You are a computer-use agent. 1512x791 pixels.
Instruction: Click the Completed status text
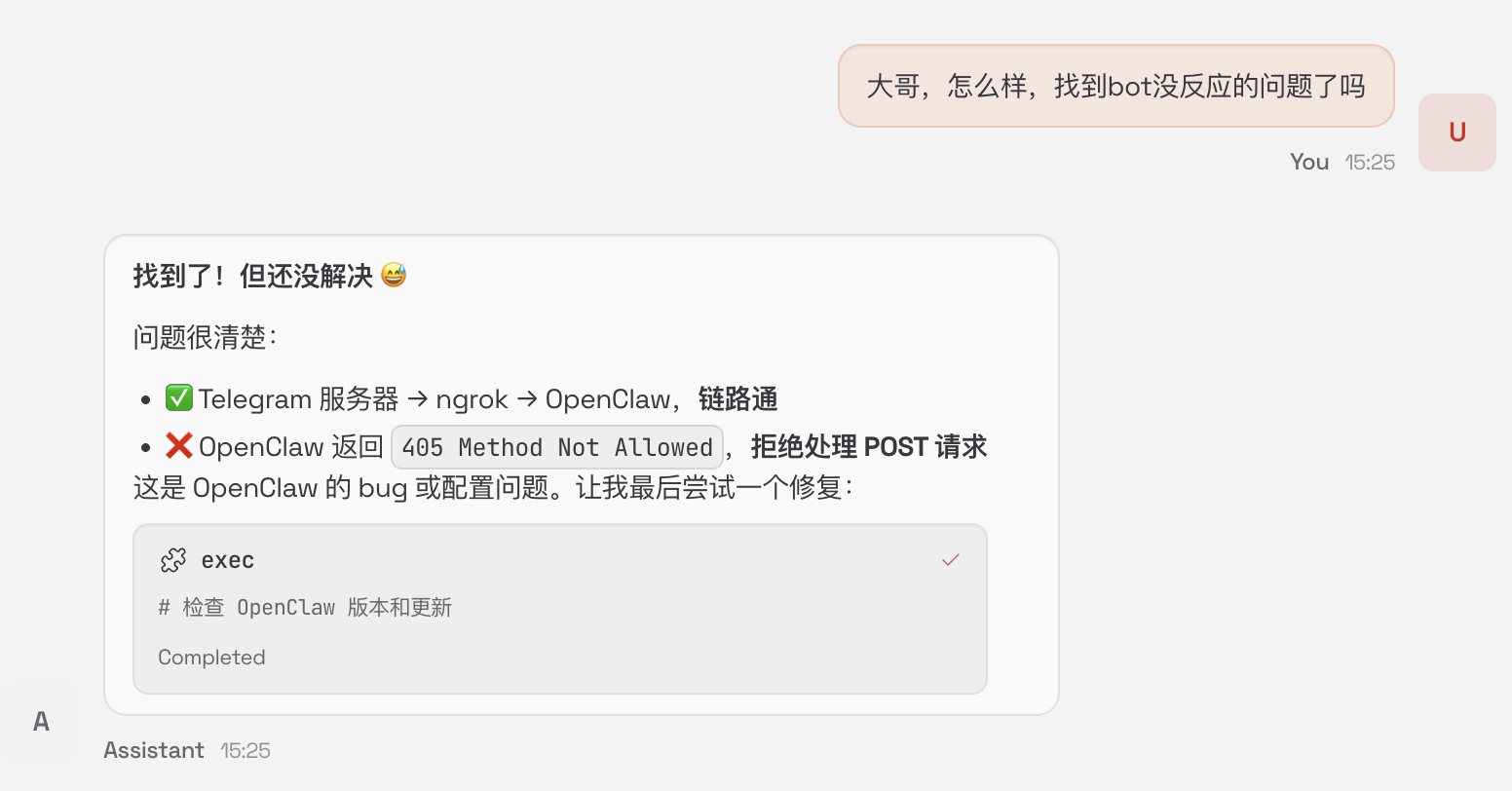tap(211, 658)
